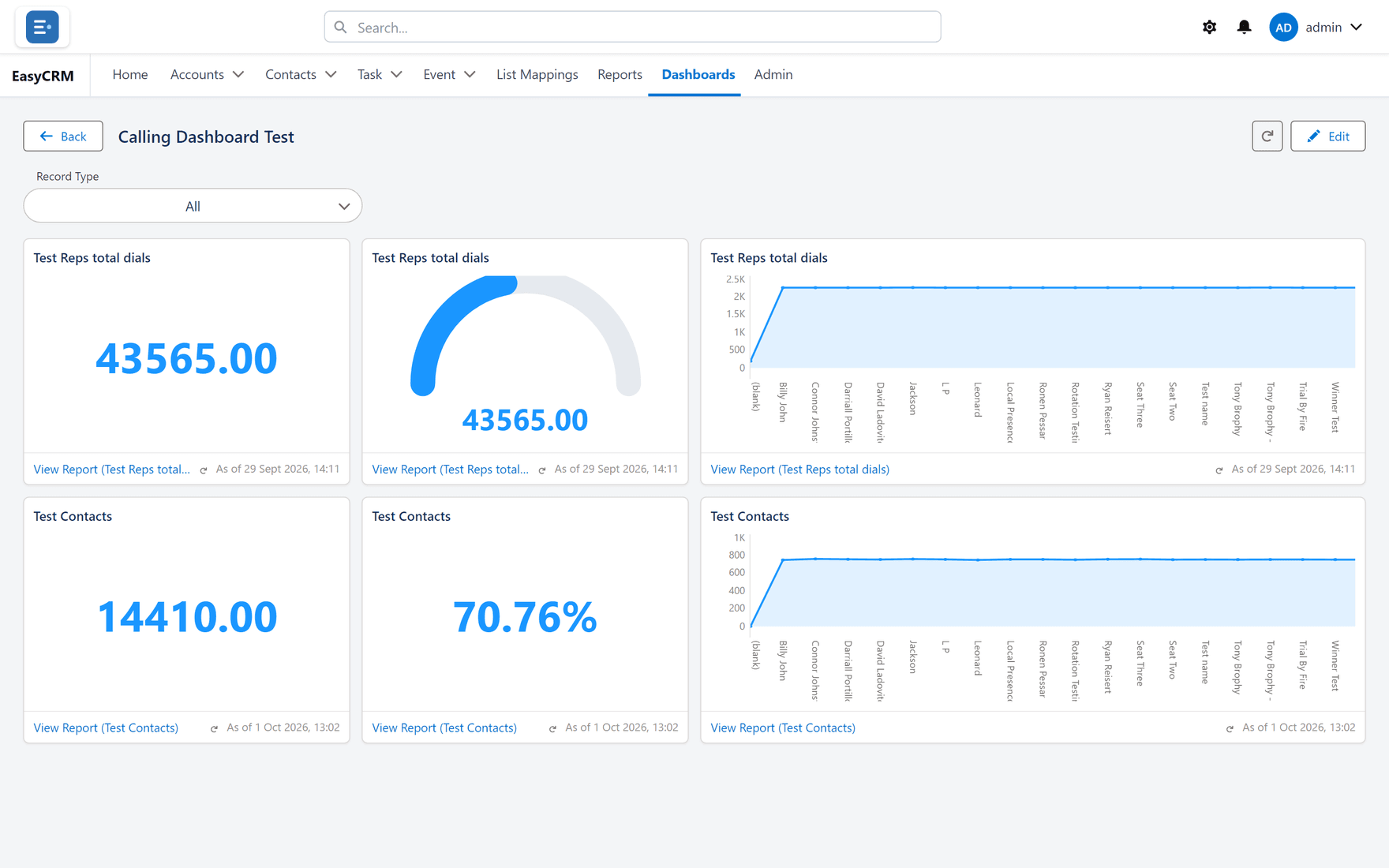The width and height of the screenshot is (1389, 868).
Task: Refresh the 70.76% Test Contacts widget
Action: [x=552, y=729]
